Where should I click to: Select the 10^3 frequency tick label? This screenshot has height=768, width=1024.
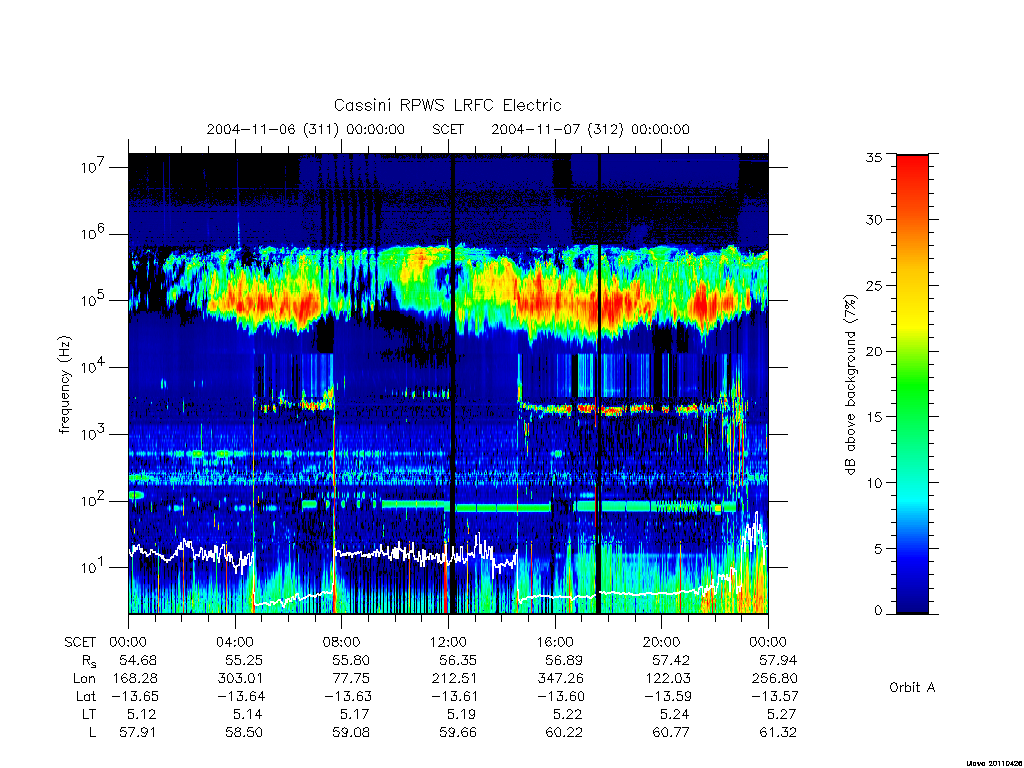94,434
